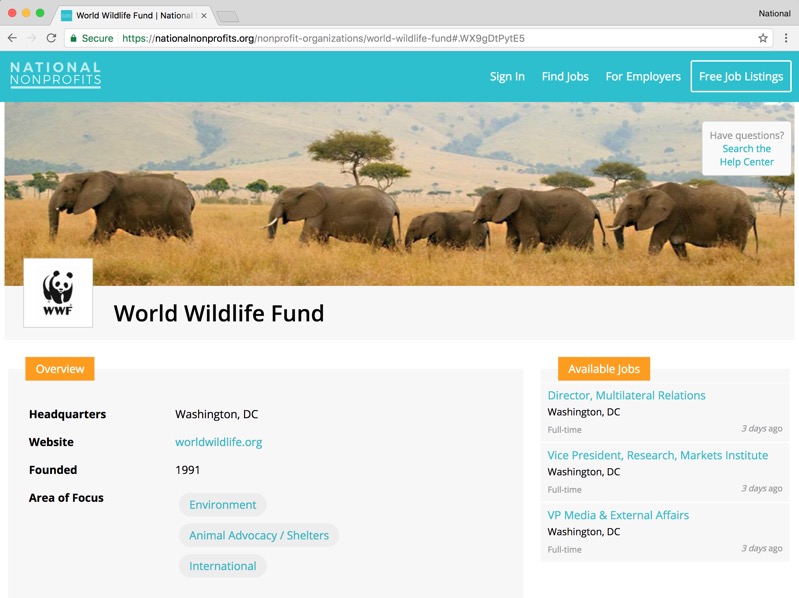Click the International focus tag
The image size is (799, 598).
(223, 566)
